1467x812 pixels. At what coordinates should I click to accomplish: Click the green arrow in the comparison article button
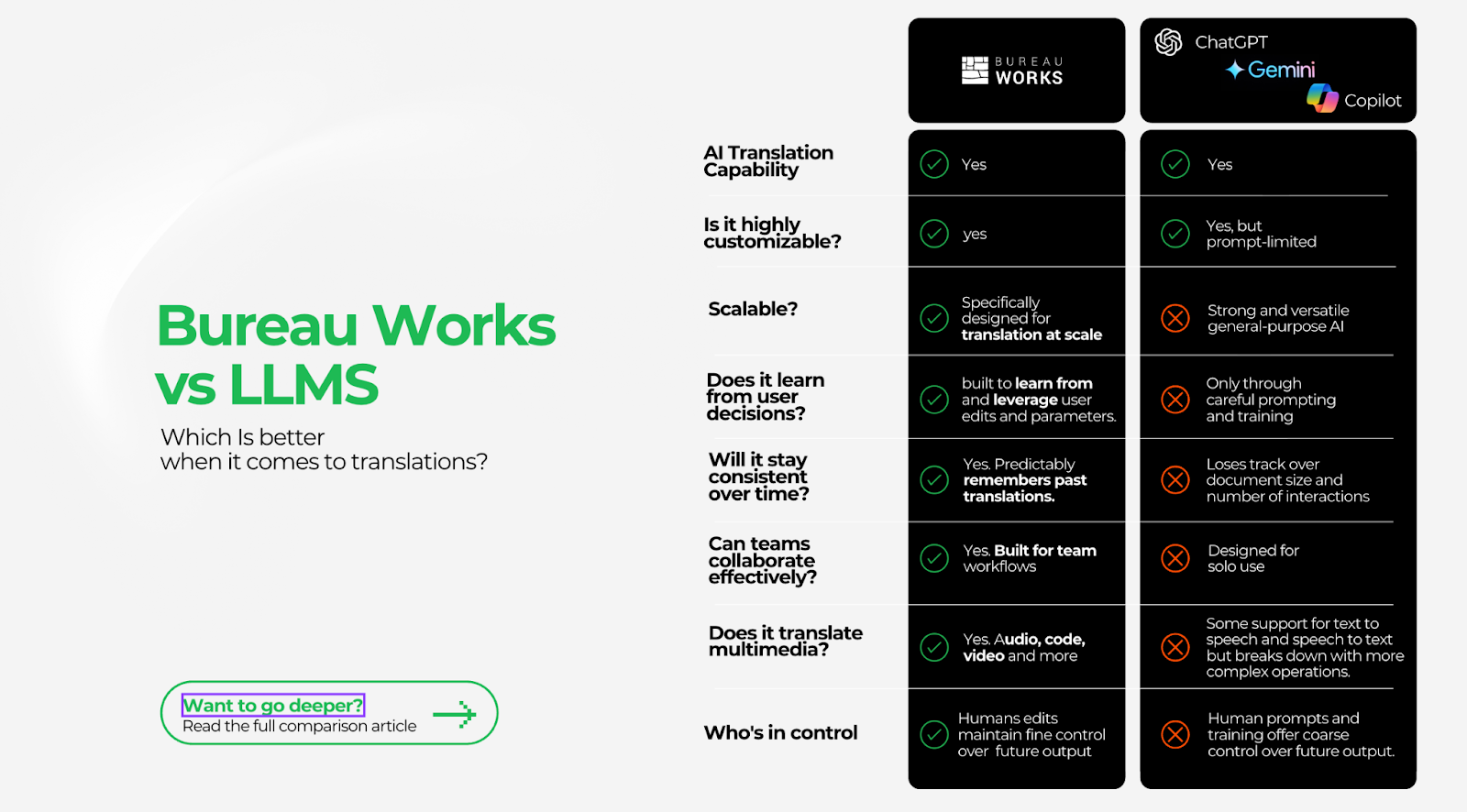coord(455,713)
